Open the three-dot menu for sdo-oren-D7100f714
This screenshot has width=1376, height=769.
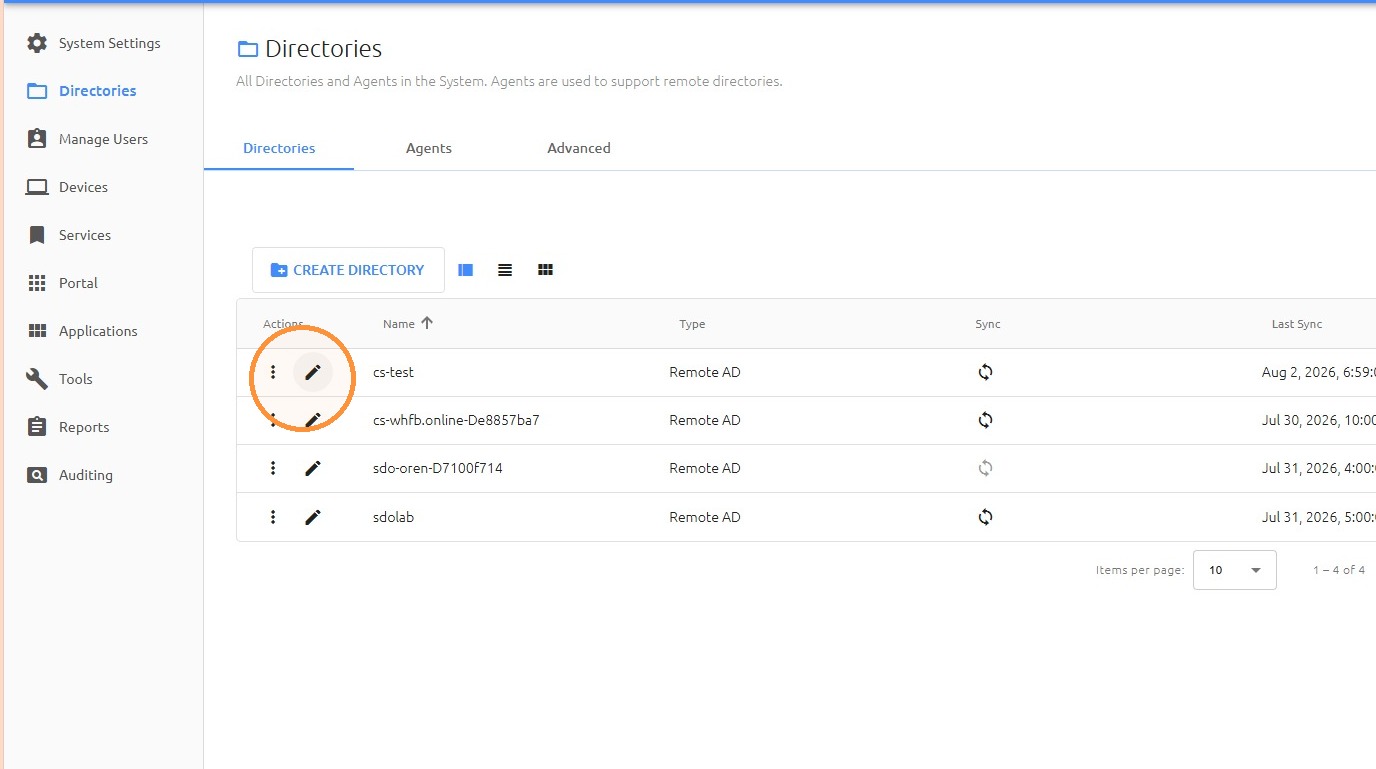273,468
